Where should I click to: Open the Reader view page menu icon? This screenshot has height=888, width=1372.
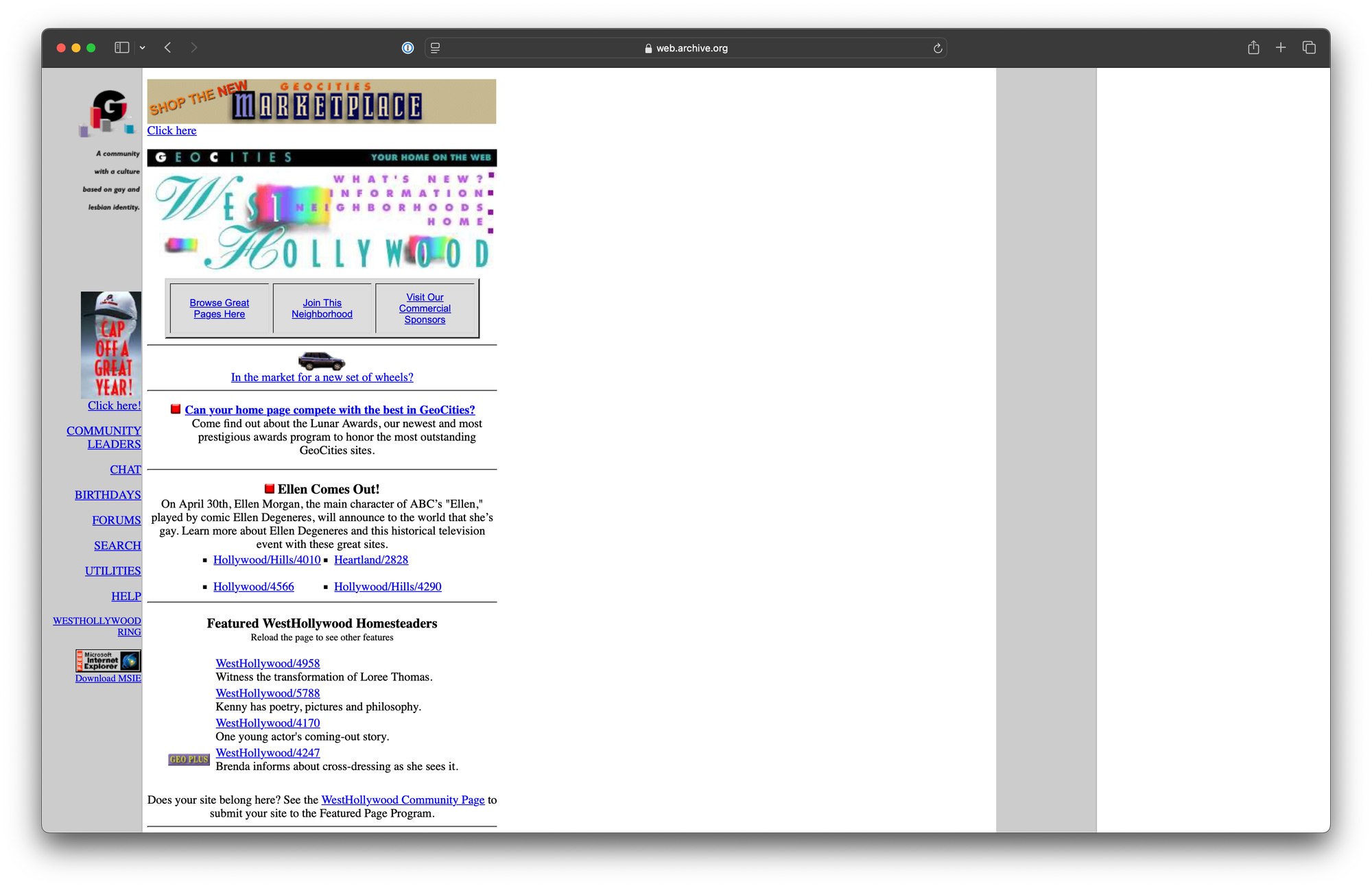click(435, 48)
